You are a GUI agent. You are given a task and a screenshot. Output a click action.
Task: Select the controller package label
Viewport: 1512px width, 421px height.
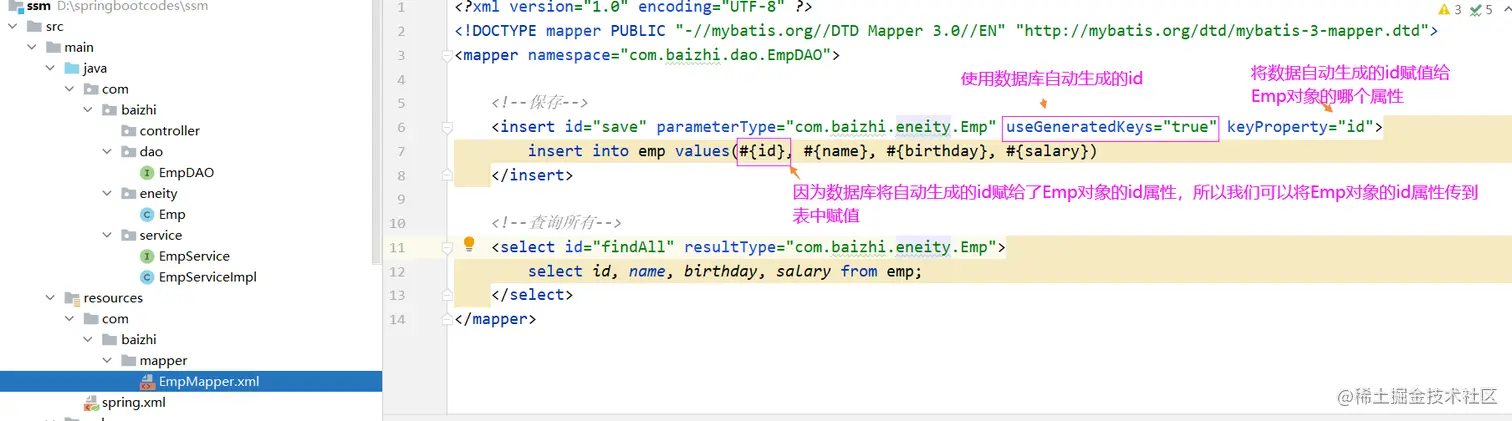click(x=169, y=131)
